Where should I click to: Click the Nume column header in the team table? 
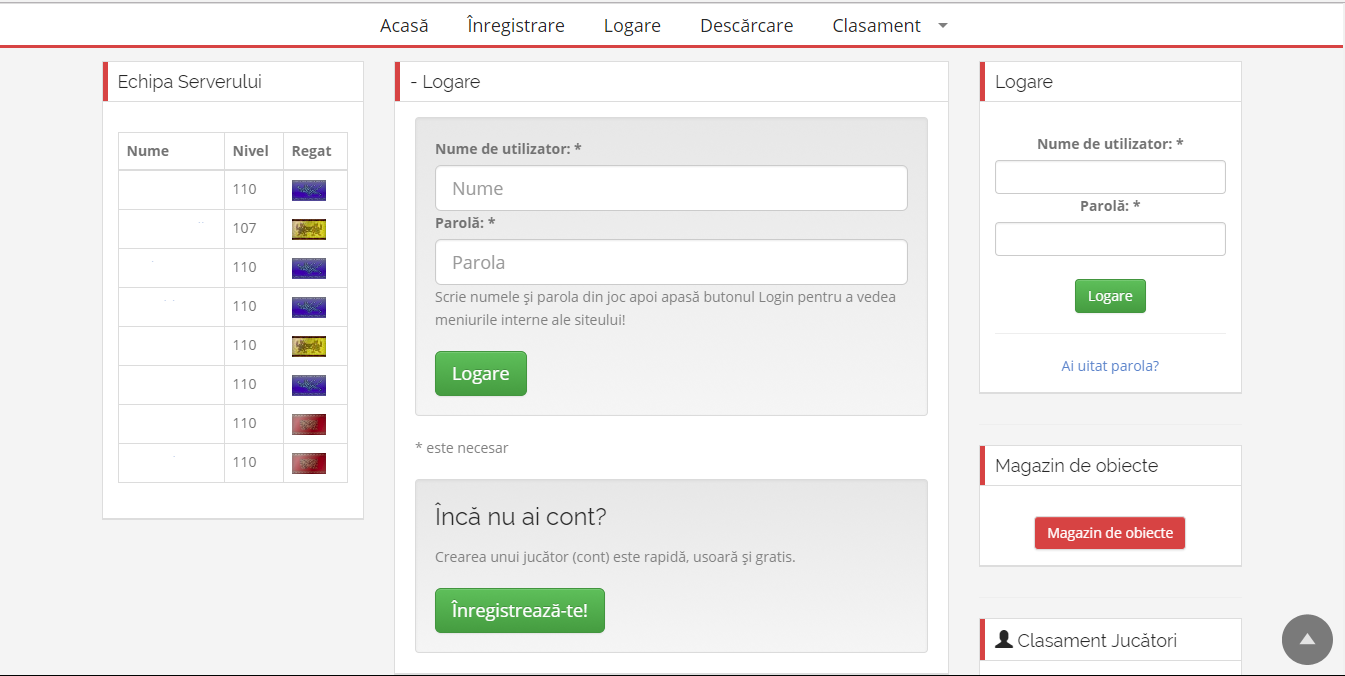click(148, 151)
